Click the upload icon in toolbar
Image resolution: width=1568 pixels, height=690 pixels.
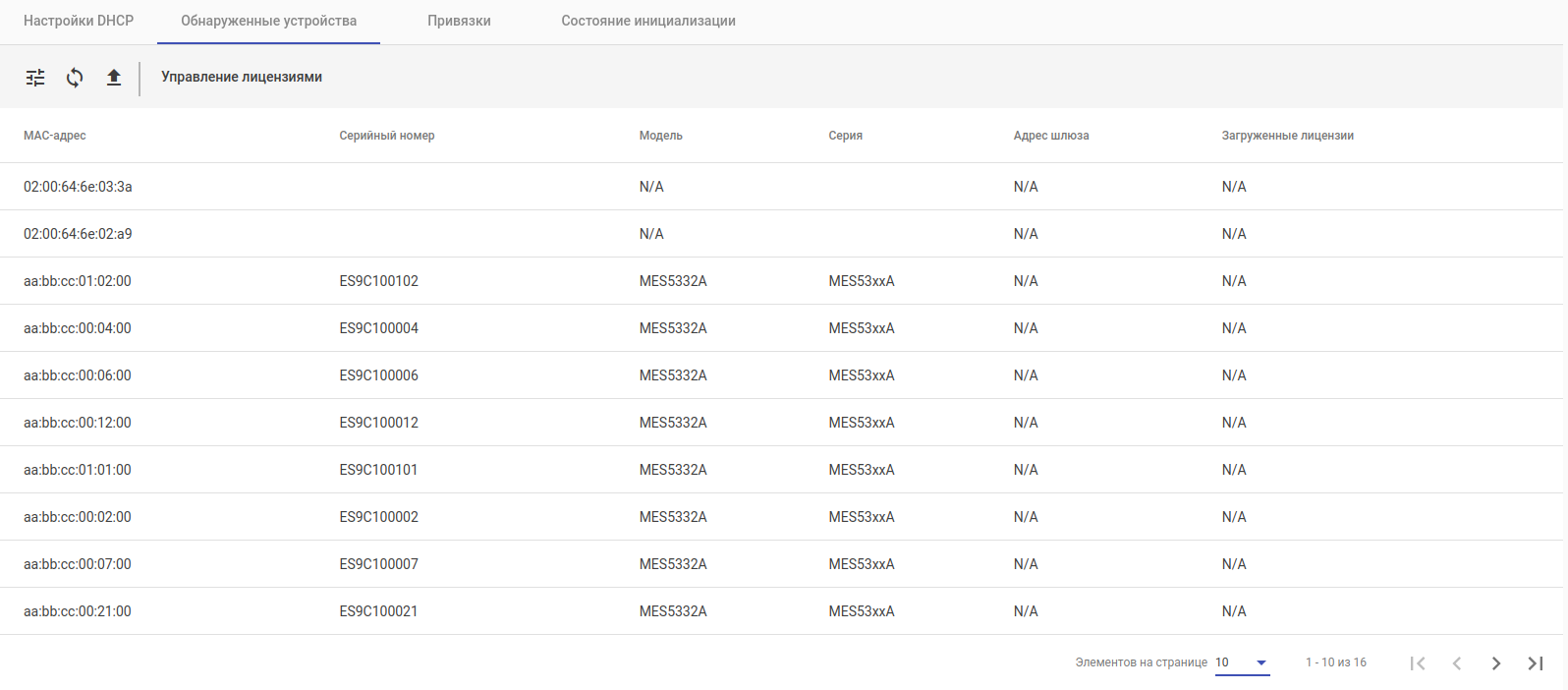click(x=114, y=78)
